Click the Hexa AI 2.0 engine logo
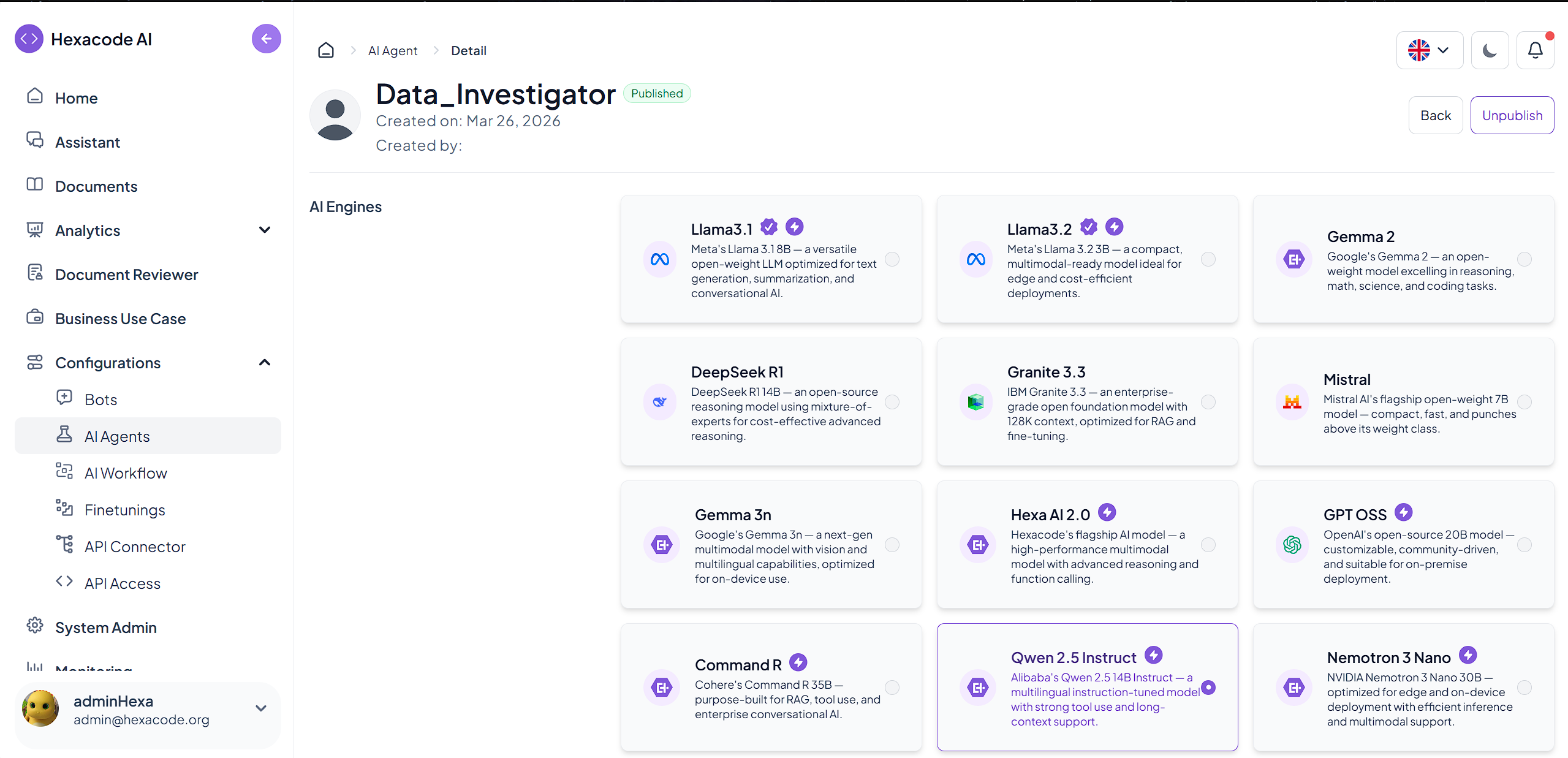This screenshot has width=1568, height=758. click(978, 545)
